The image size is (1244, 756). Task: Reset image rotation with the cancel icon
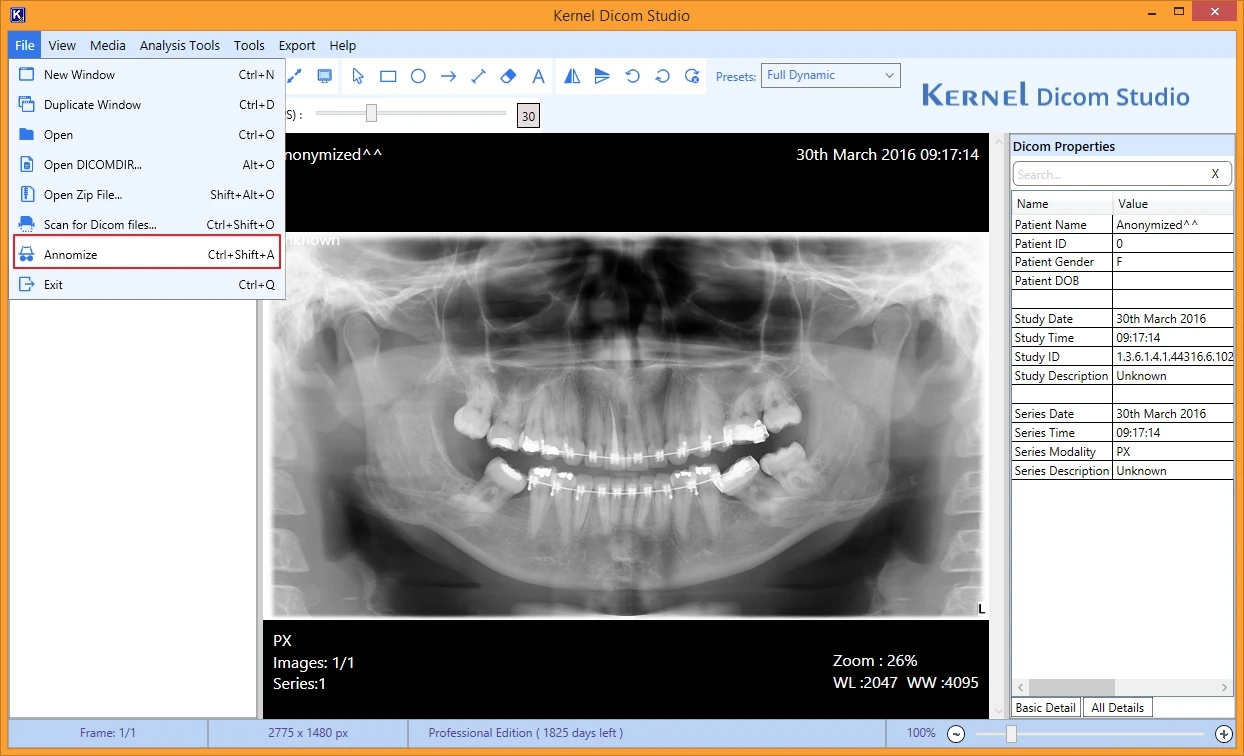point(692,76)
